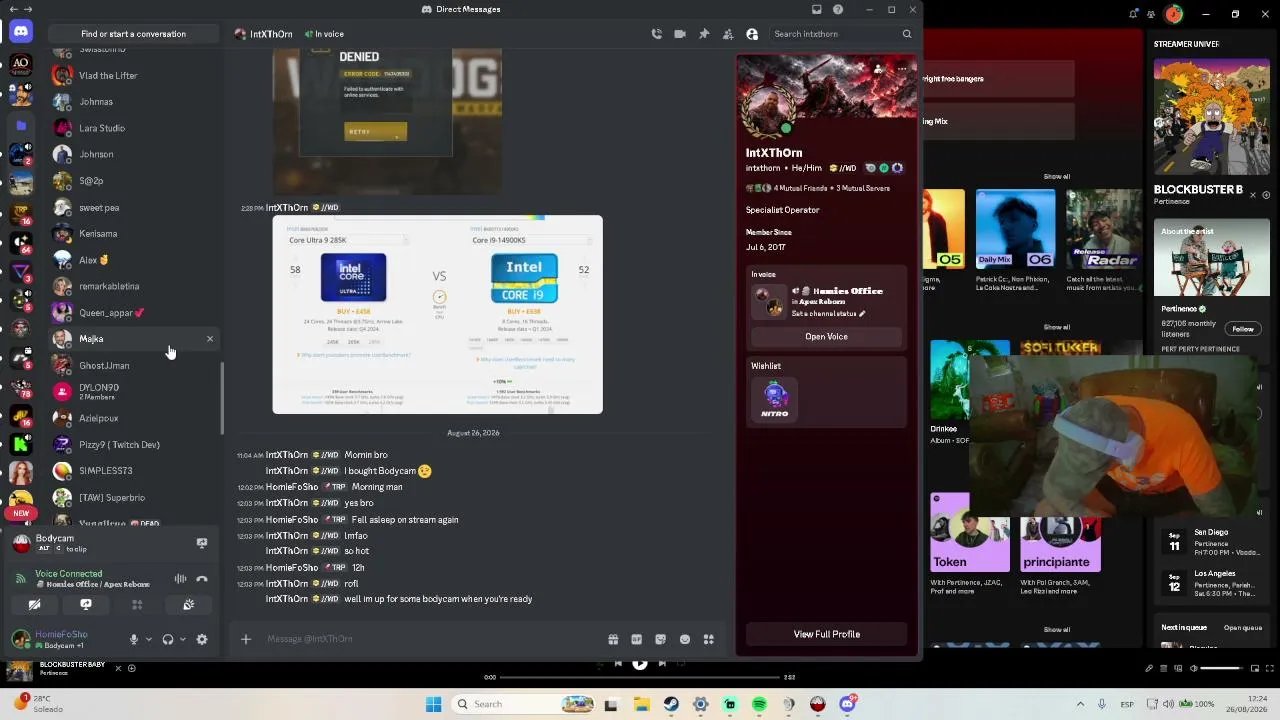
Task: Adjust the Spotify volume slider
Action: coord(1220,668)
